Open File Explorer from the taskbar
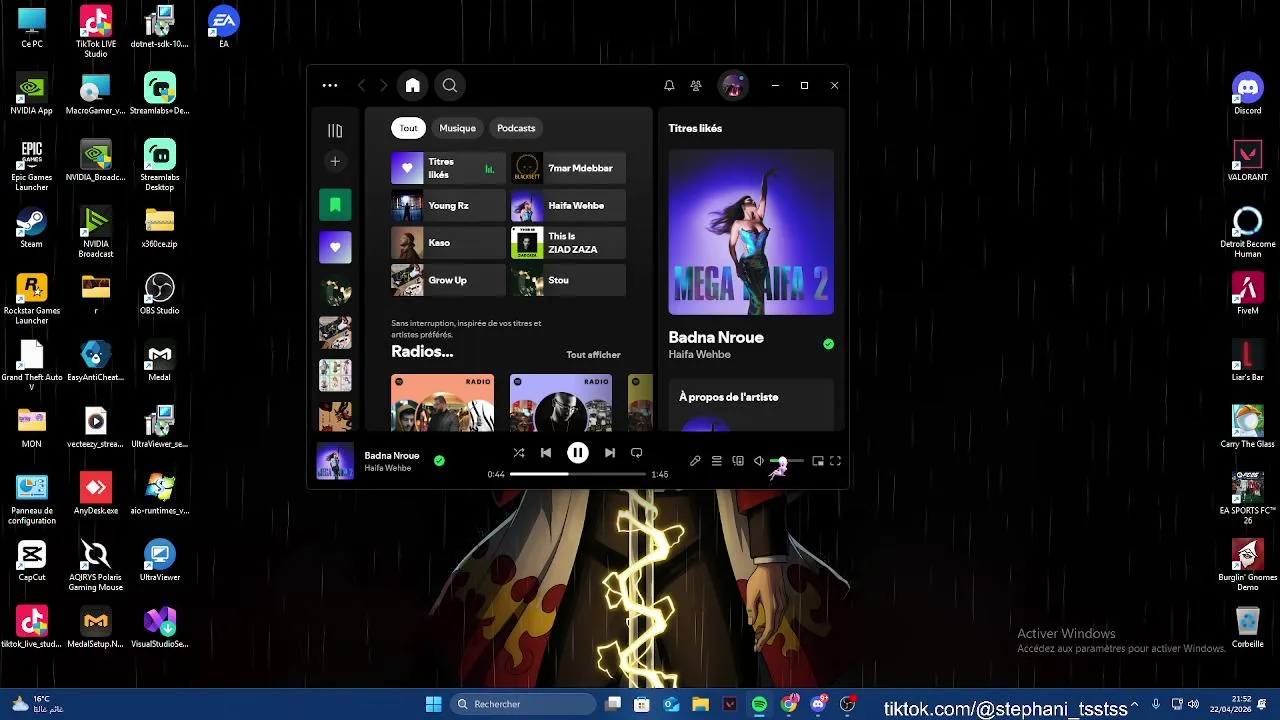Viewport: 1280px width, 720px height. coord(701,705)
